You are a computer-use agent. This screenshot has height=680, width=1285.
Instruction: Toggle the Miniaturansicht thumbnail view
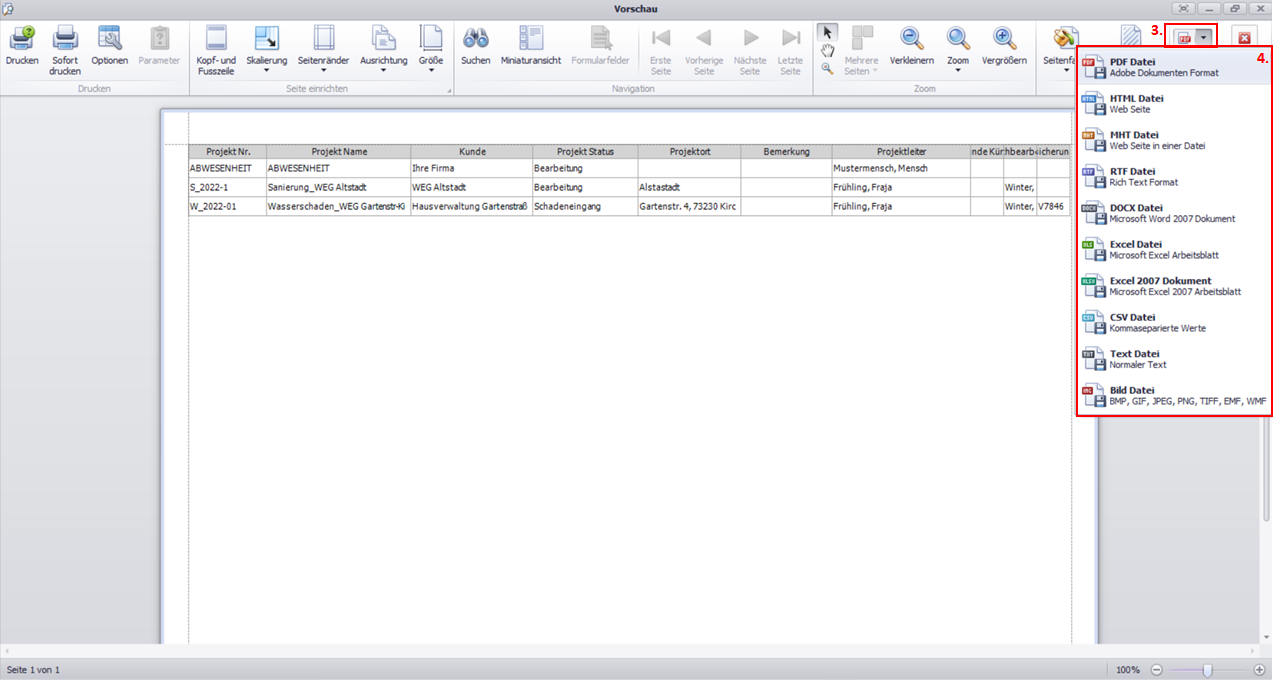[530, 40]
